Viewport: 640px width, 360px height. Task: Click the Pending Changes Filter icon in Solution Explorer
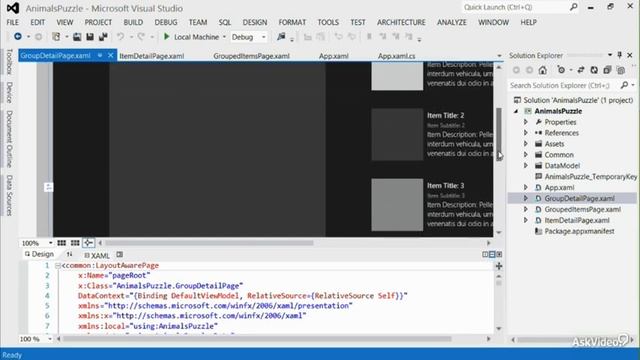[561, 70]
